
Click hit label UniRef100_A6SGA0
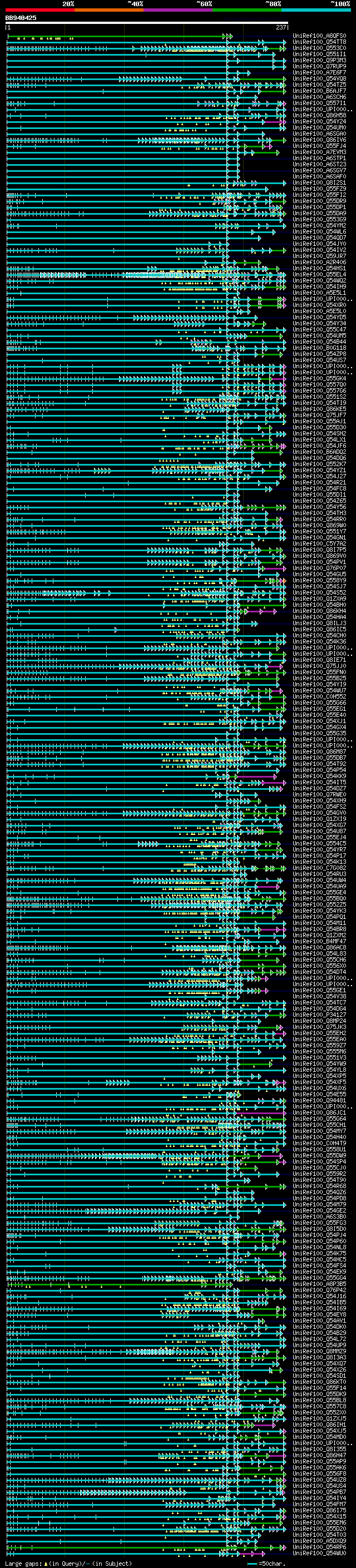click(x=319, y=134)
